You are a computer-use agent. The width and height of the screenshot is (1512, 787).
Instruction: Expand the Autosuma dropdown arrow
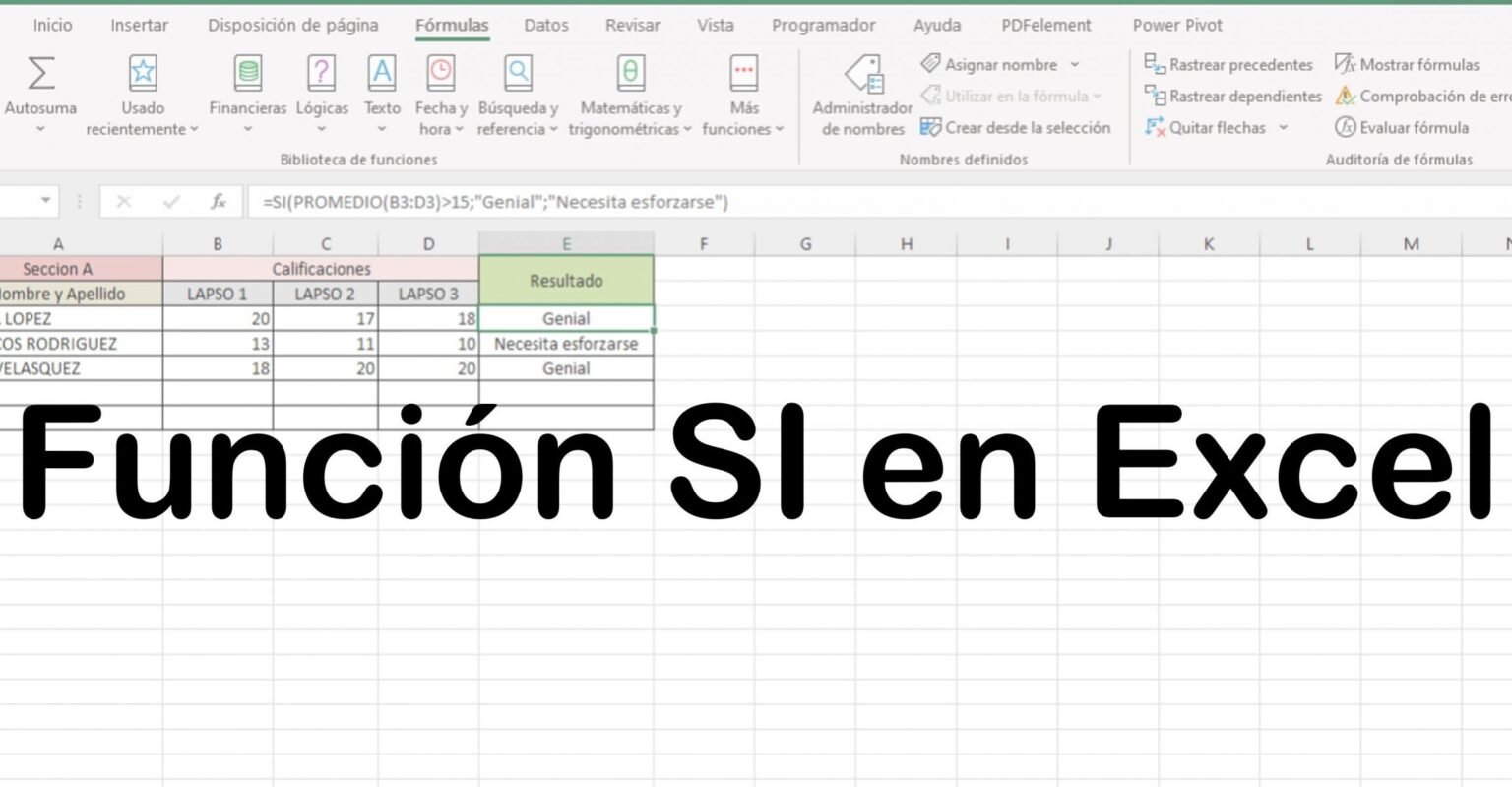point(40,129)
